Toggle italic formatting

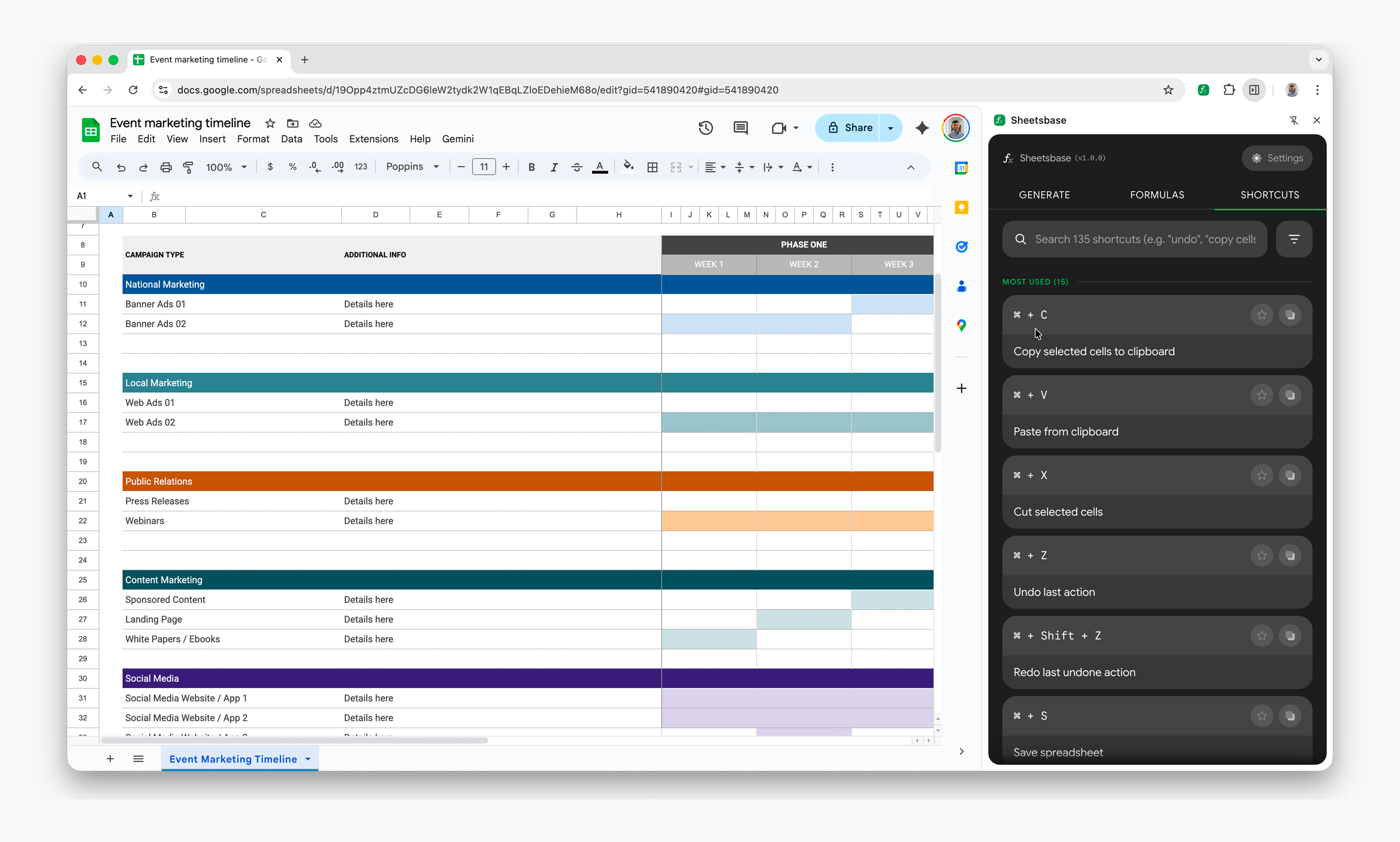(554, 167)
